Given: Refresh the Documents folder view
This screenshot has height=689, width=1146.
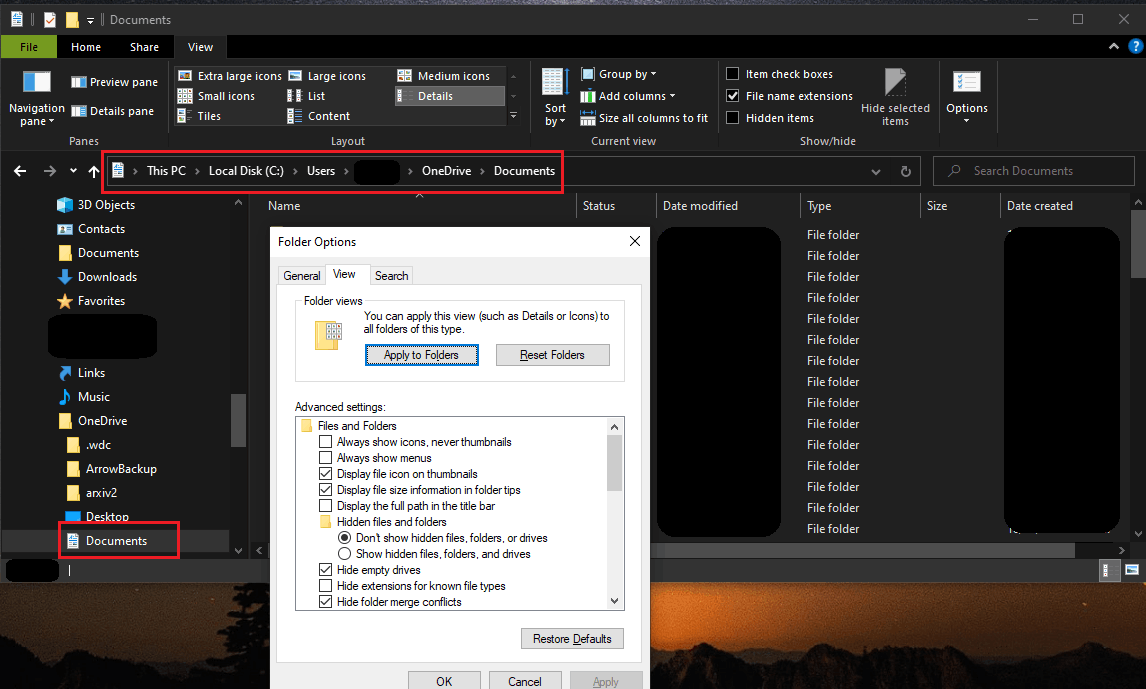Looking at the screenshot, I should click(905, 170).
